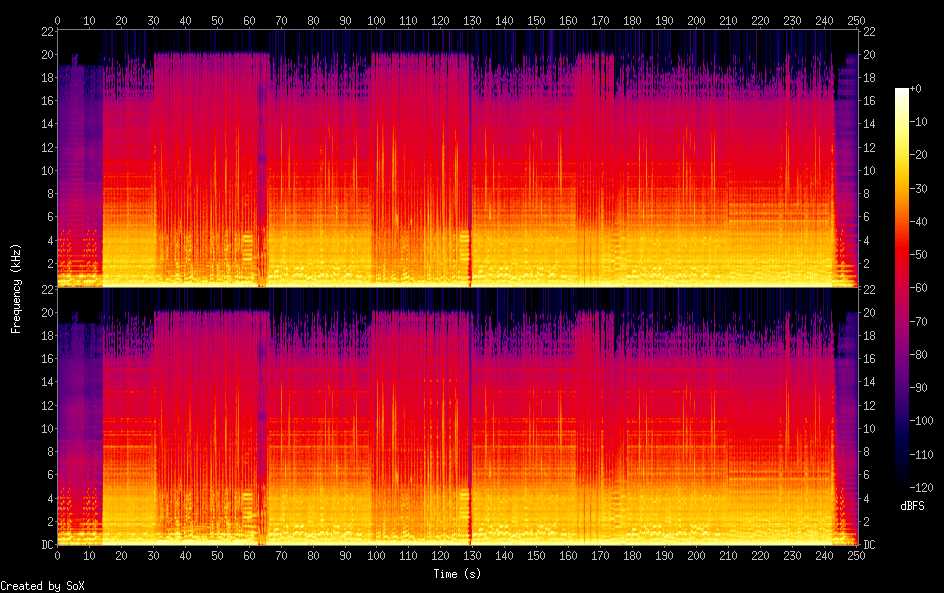Click the 'Frequency (kHz)' vertical axis label

click(x=16, y=287)
